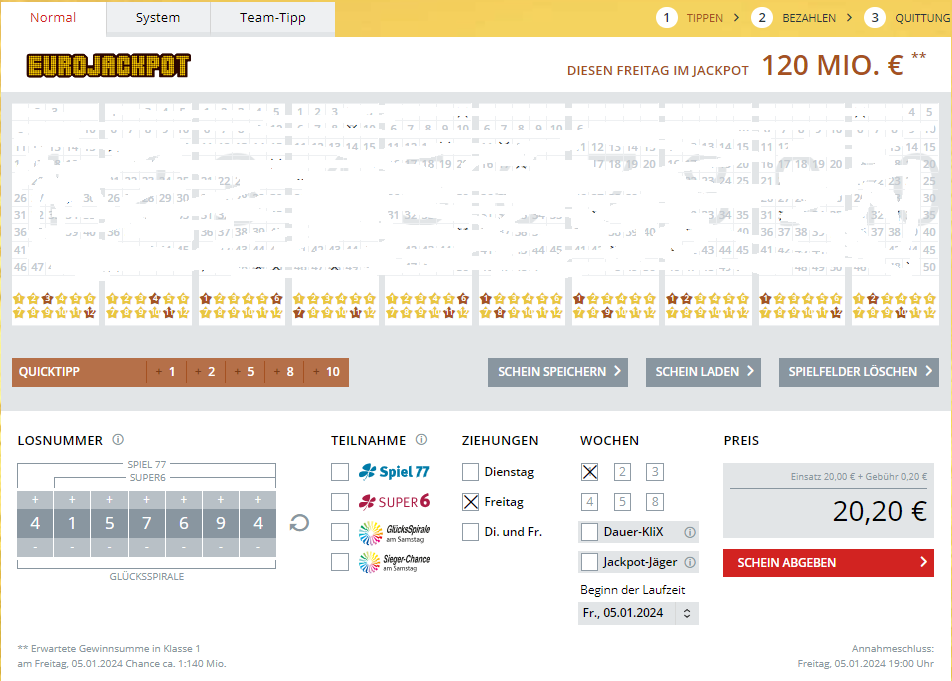Enable Dauer-KliX checkbox
This screenshot has width=952, height=681.
590,532
